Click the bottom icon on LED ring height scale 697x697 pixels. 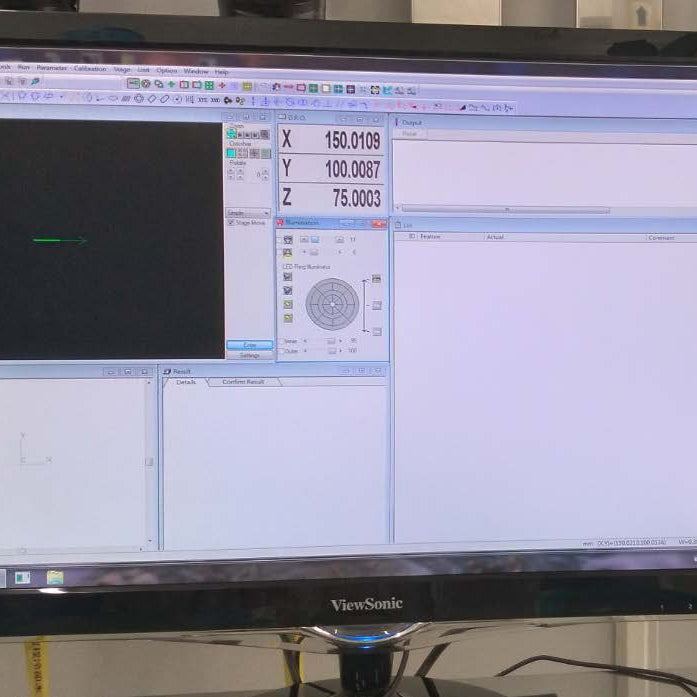click(x=377, y=332)
